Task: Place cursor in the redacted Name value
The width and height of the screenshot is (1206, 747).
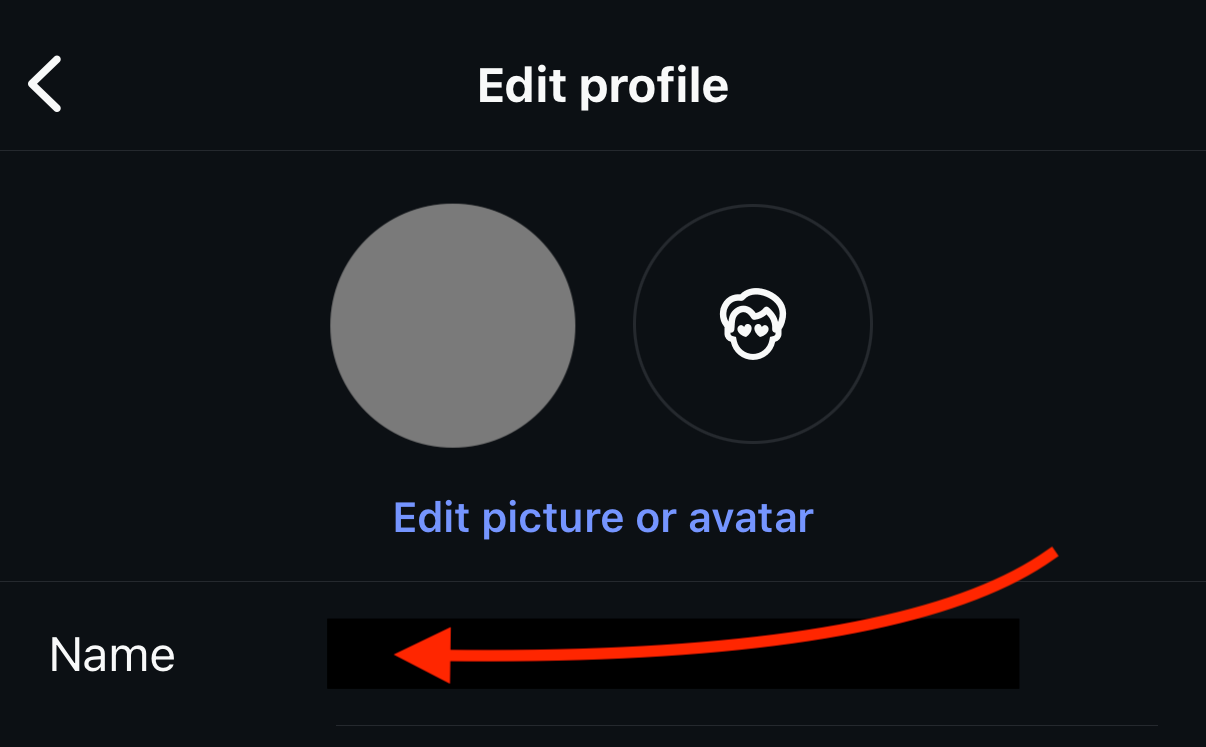Action: tap(672, 654)
